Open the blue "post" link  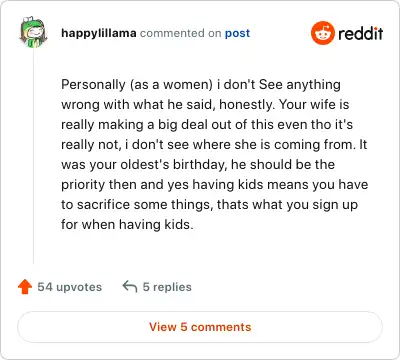(x=237, y=33)
